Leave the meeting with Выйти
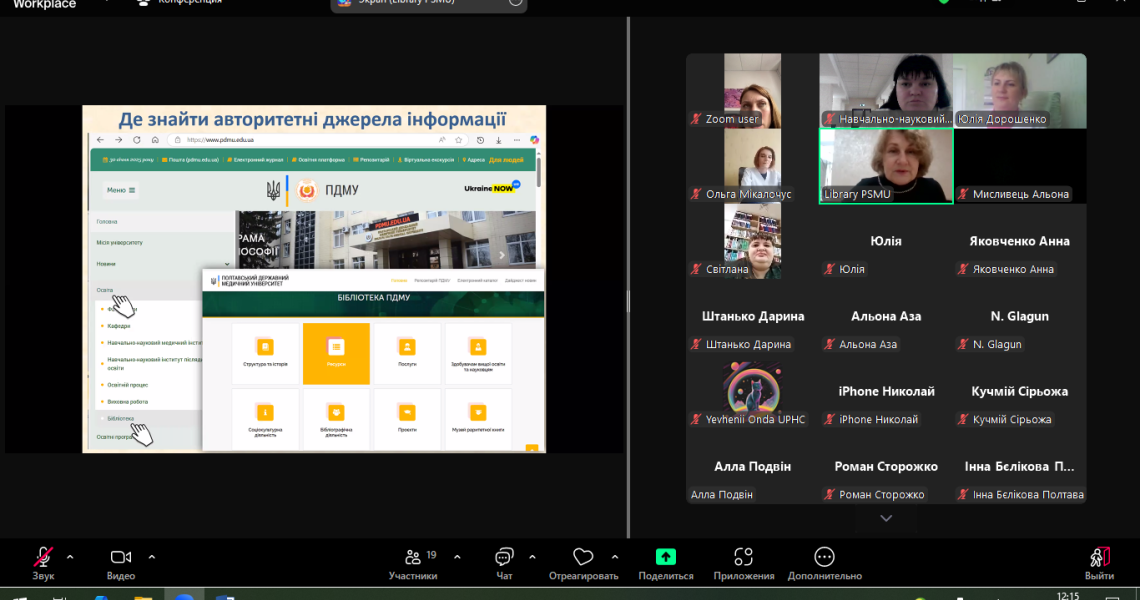This screenshot has height=600, width=1140. 1099,564
